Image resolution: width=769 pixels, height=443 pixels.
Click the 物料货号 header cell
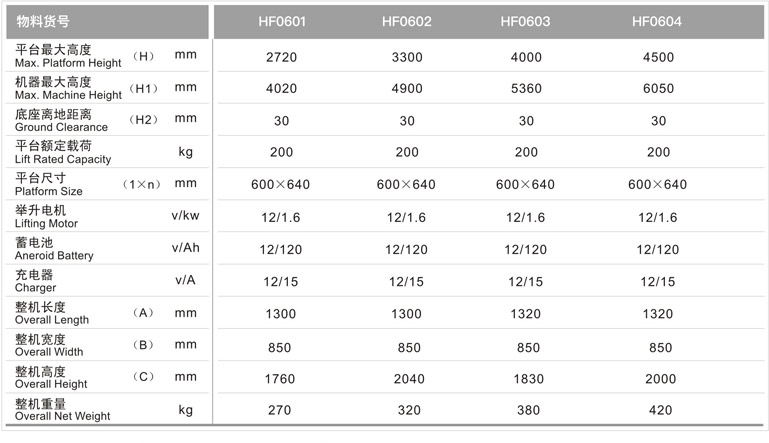coord(43,22)
